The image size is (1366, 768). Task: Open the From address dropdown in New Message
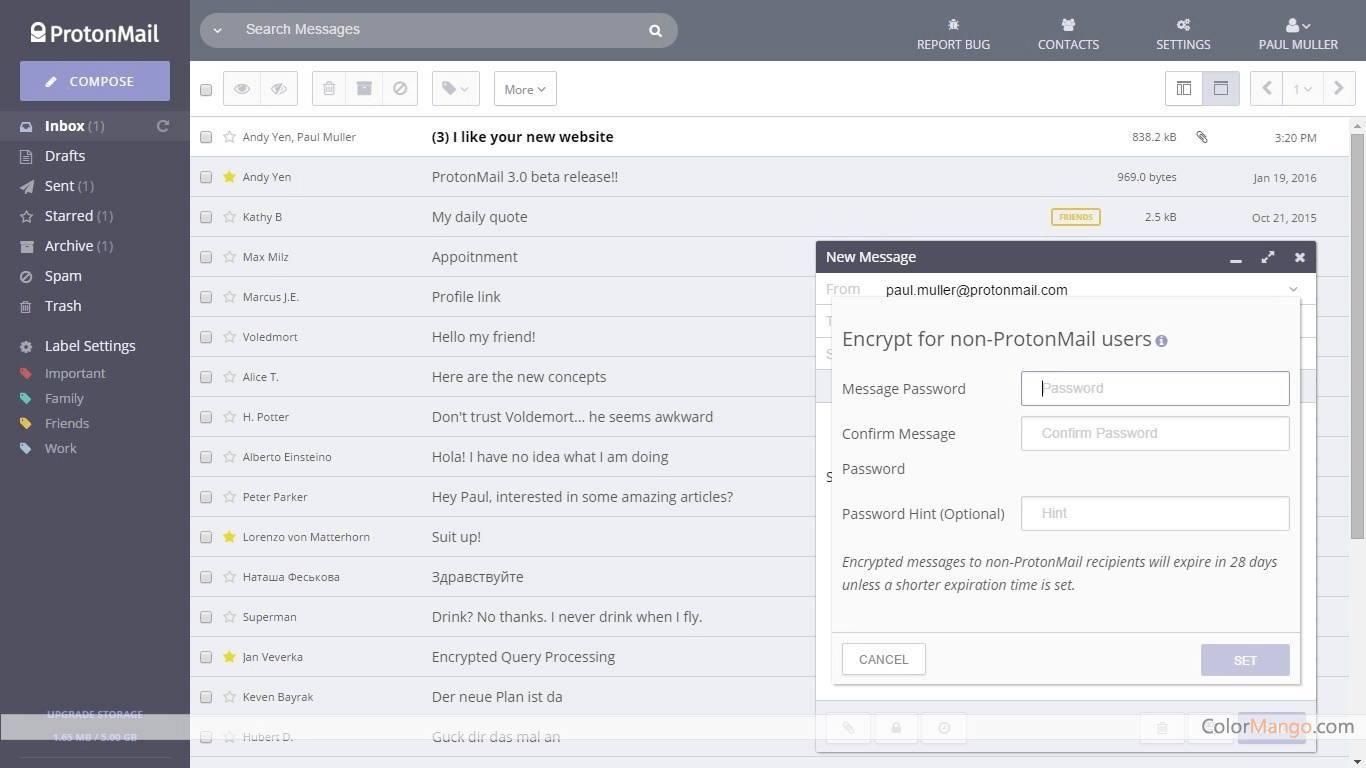coord(1293,289)
